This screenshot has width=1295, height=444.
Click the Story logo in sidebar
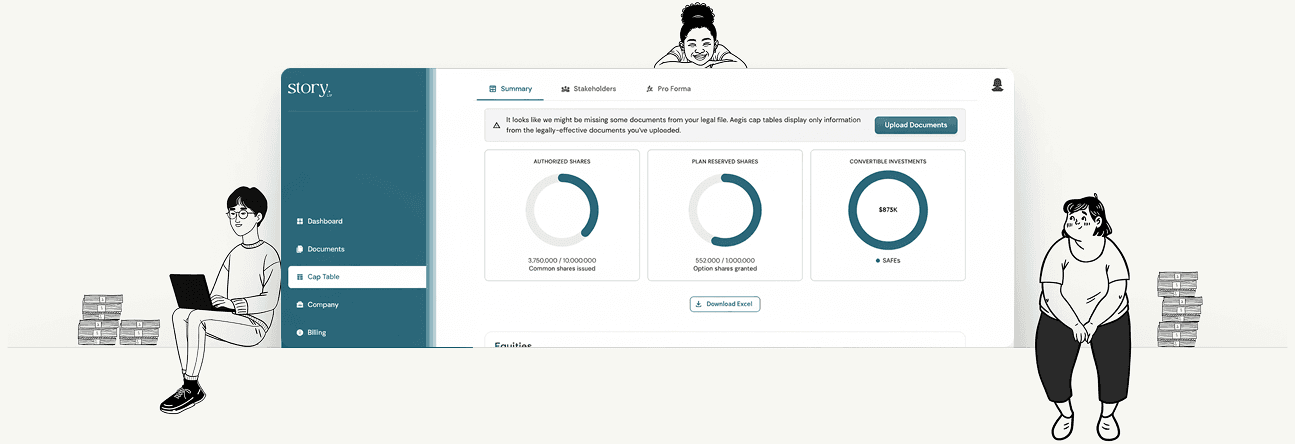click(309, 89)
